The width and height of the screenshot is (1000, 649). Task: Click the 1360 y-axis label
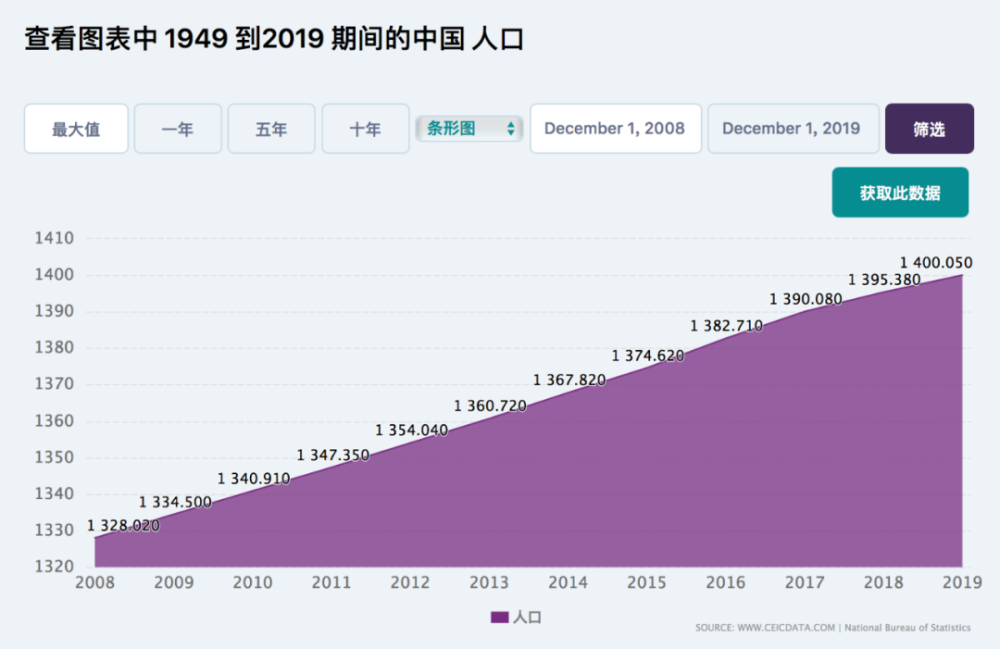(x=54, y=421)
